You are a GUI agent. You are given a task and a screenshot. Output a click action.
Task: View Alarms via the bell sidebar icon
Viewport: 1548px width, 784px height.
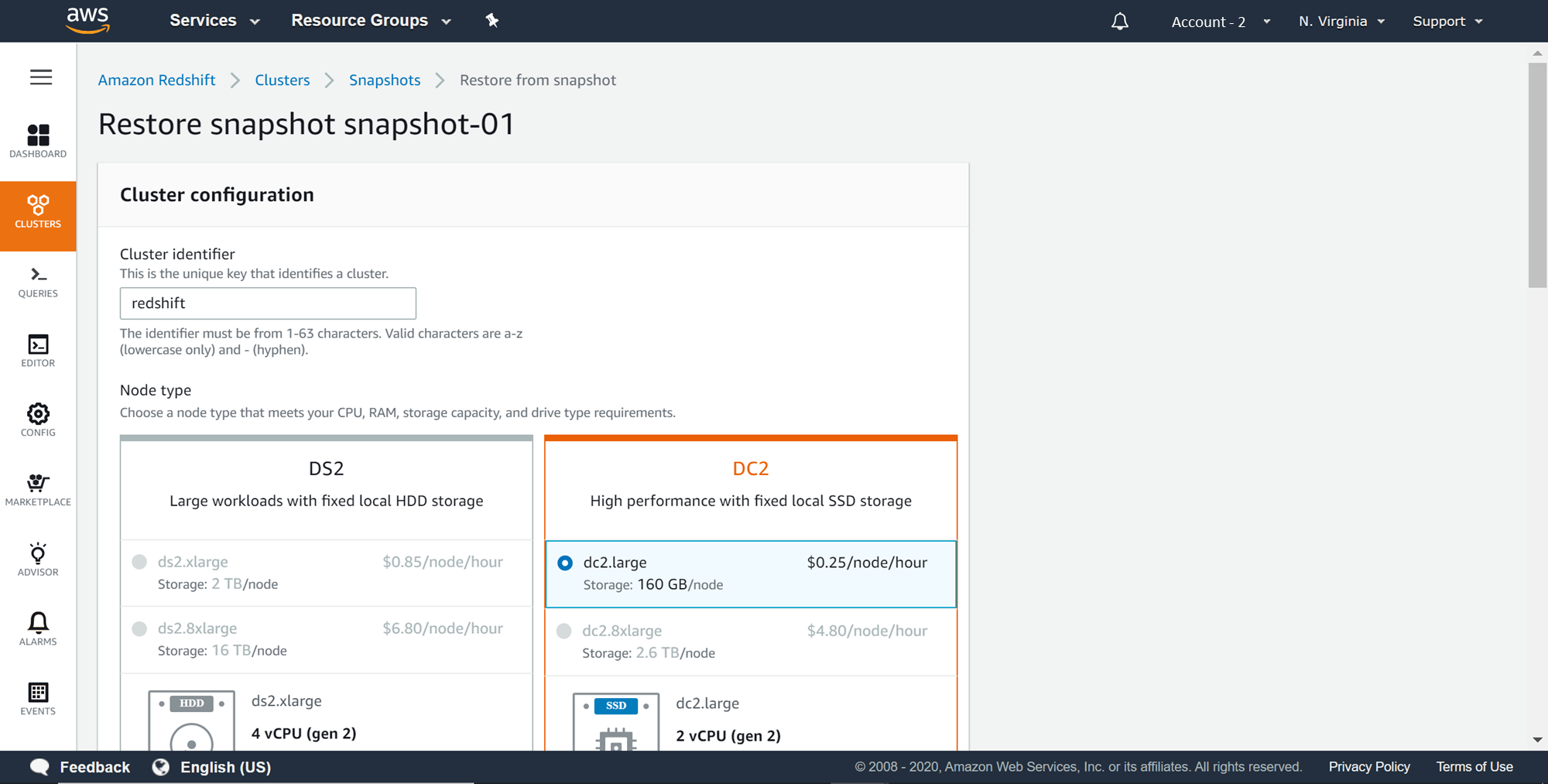[38, 628]
